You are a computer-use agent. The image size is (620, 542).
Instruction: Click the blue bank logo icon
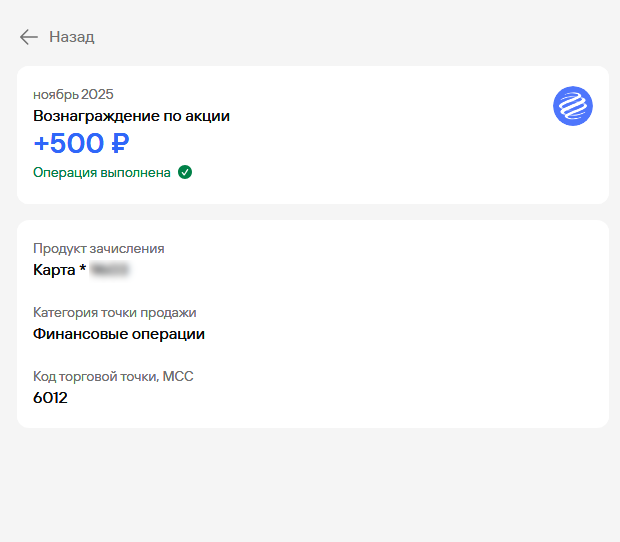tap(573, 106)
